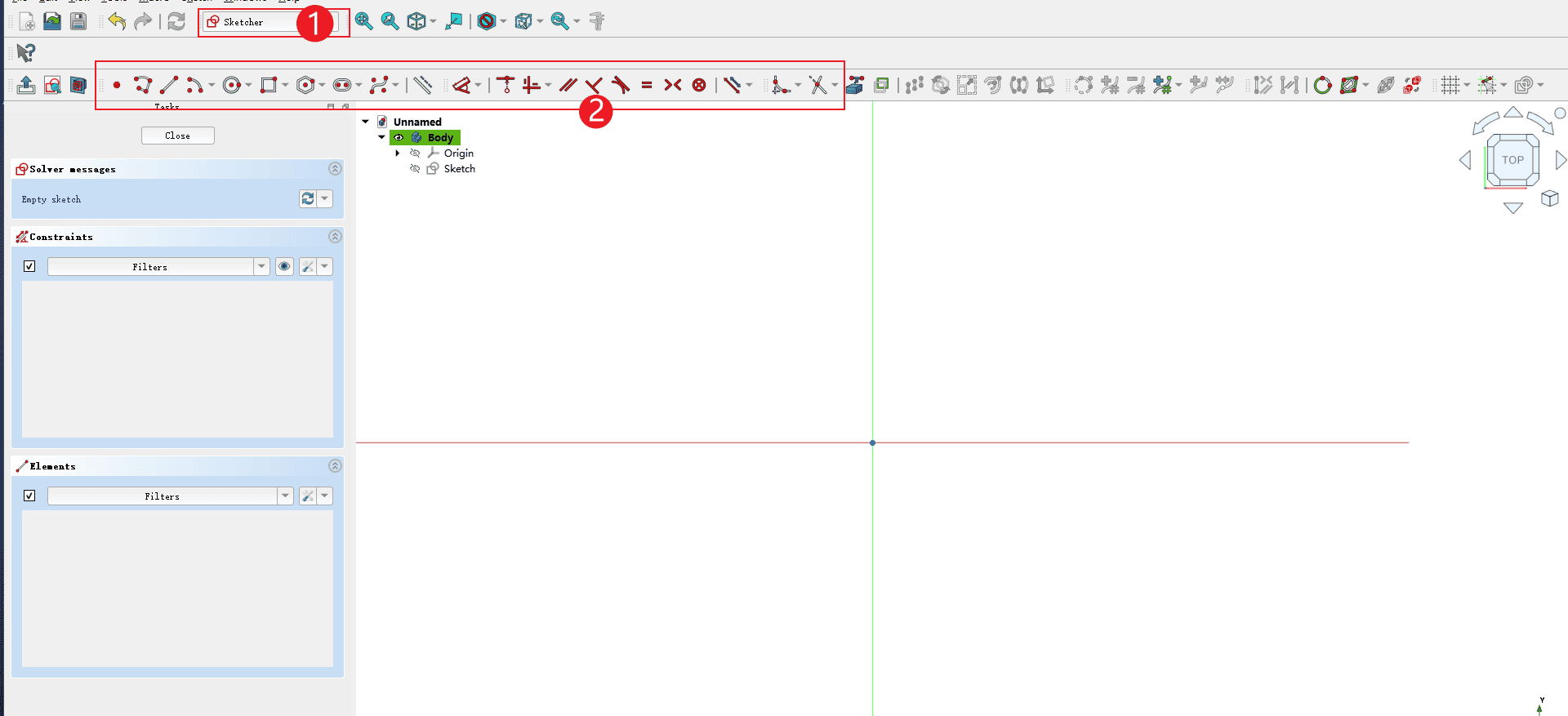Select the Sketch item in tree
Image resolution: width=1568 pixels, height=716 pixels.
(459, 169)
